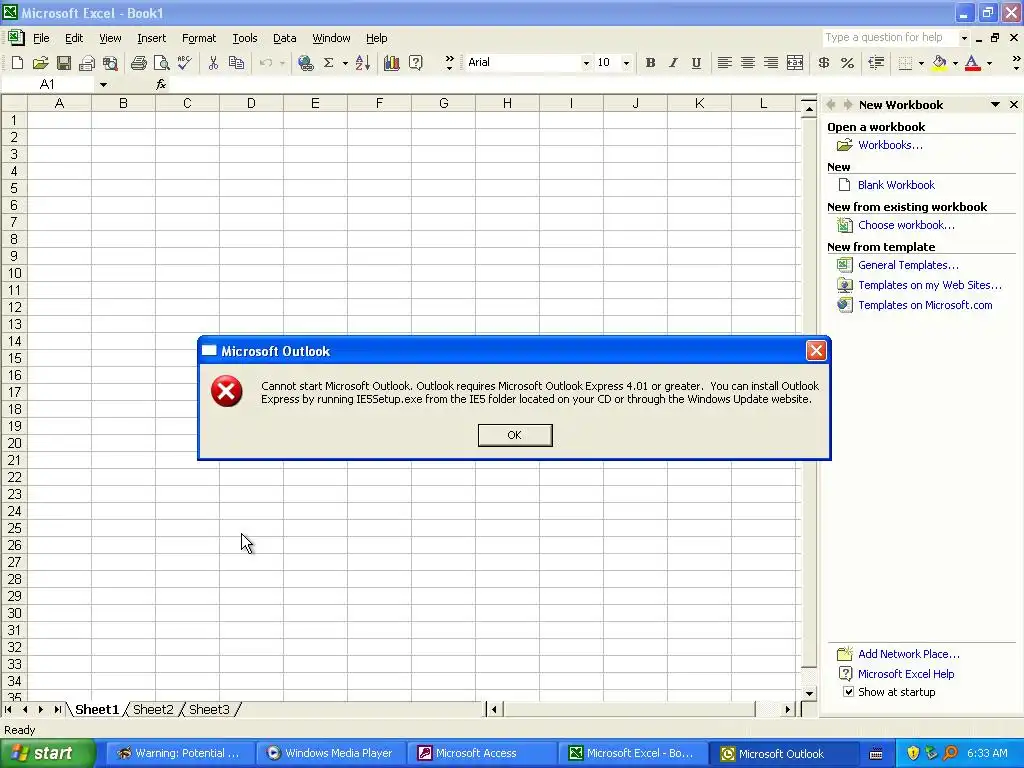
Task: Click Templates on Microsoft.com link
Action: pyautogui.click(x=925, y=305)
